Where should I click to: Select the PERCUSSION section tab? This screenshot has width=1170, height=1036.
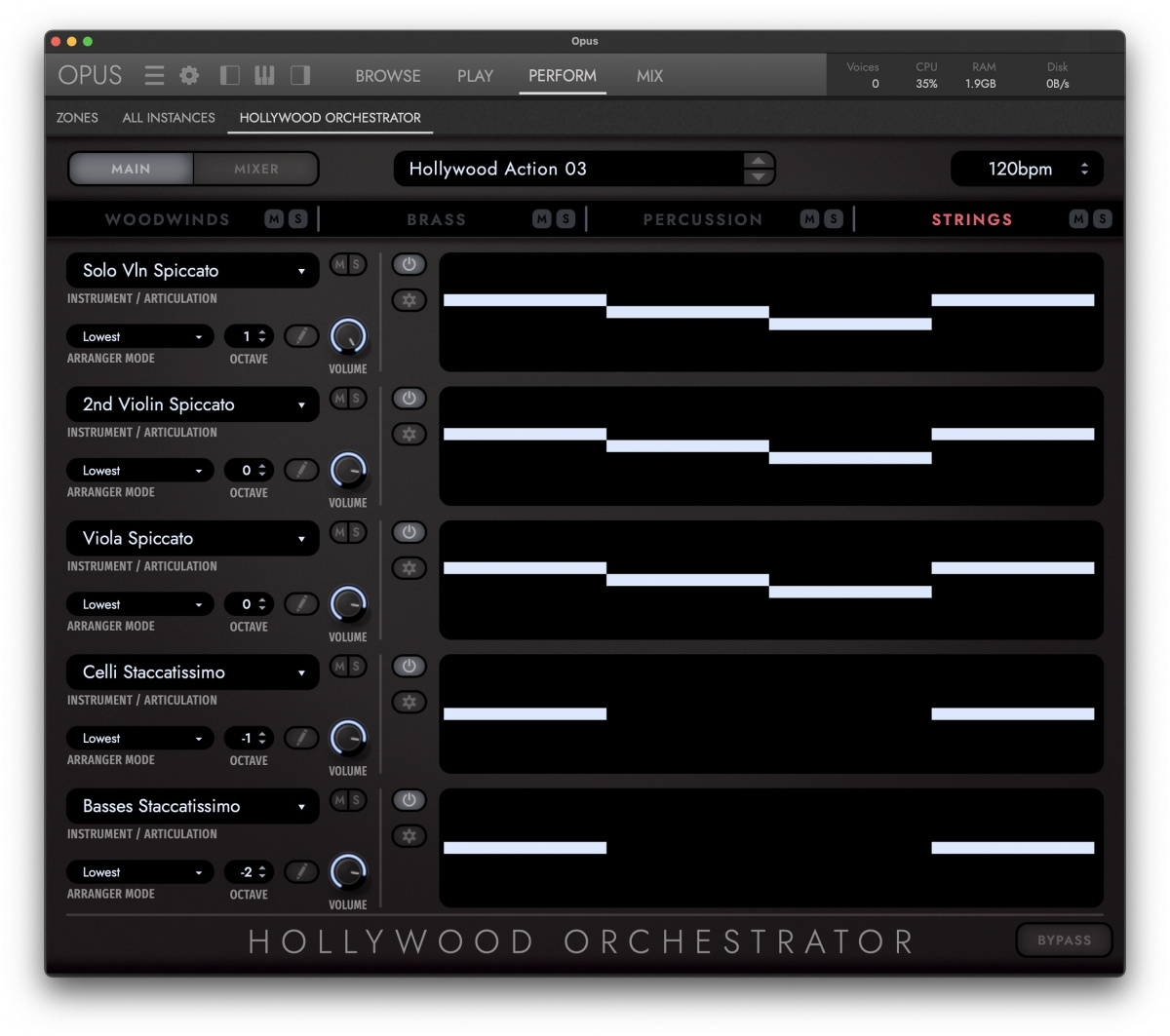tap(703, 219)
